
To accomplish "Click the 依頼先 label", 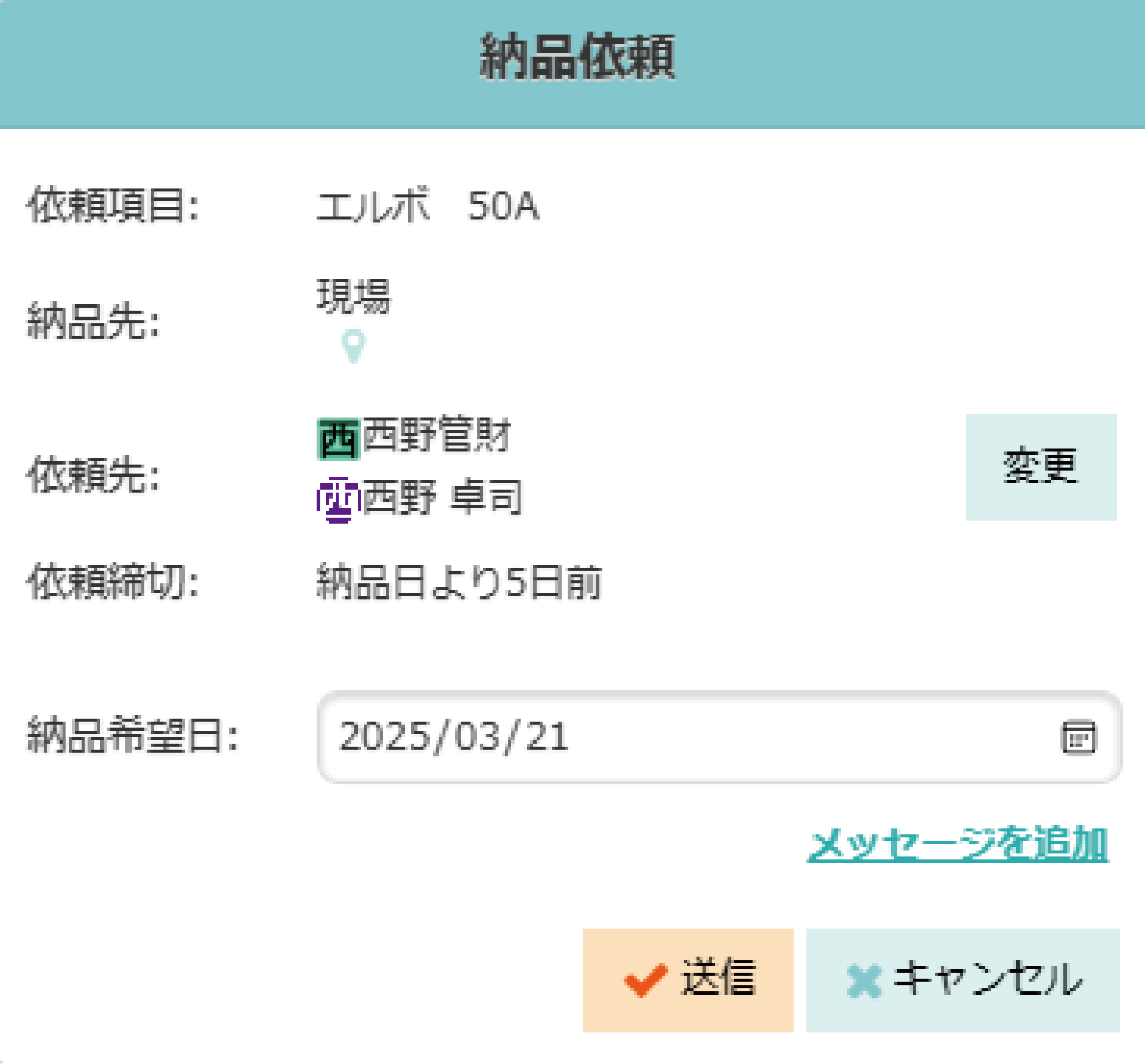I will tap(94, 475).
